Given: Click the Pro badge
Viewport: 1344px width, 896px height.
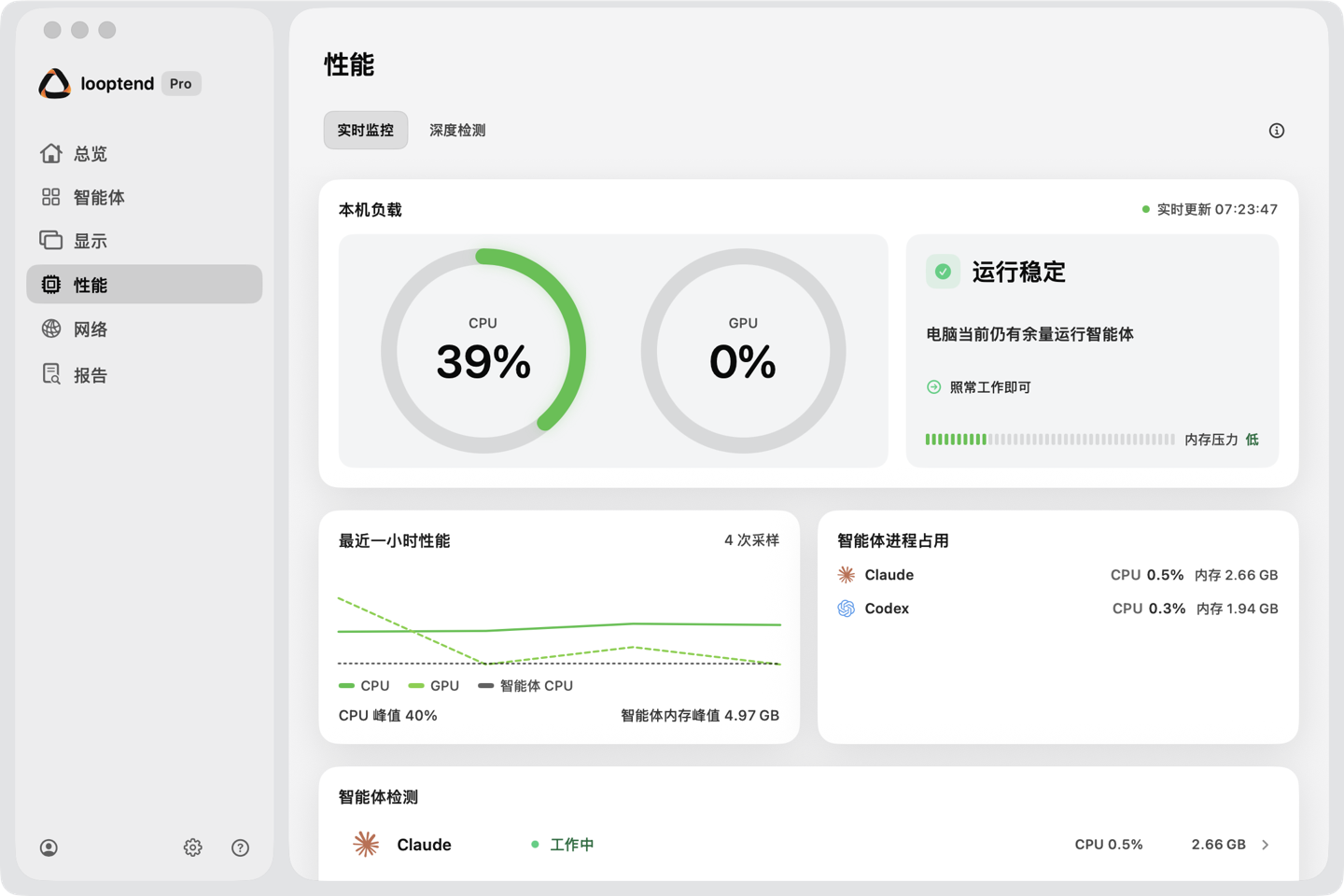Looking at the screenshot, I should click(x=181, y=83).
